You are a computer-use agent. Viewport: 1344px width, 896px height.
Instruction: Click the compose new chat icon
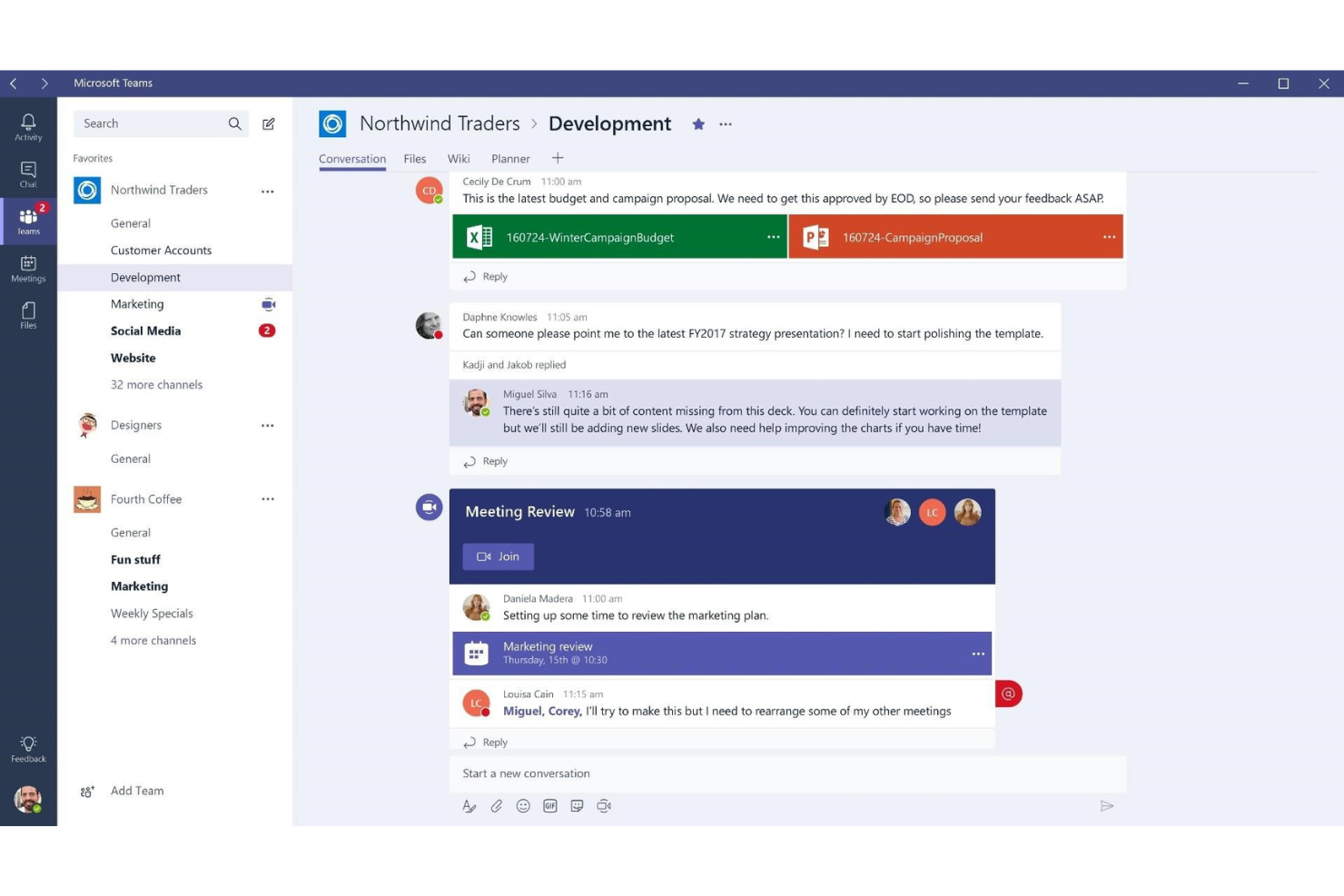click(x=269, y=124)
